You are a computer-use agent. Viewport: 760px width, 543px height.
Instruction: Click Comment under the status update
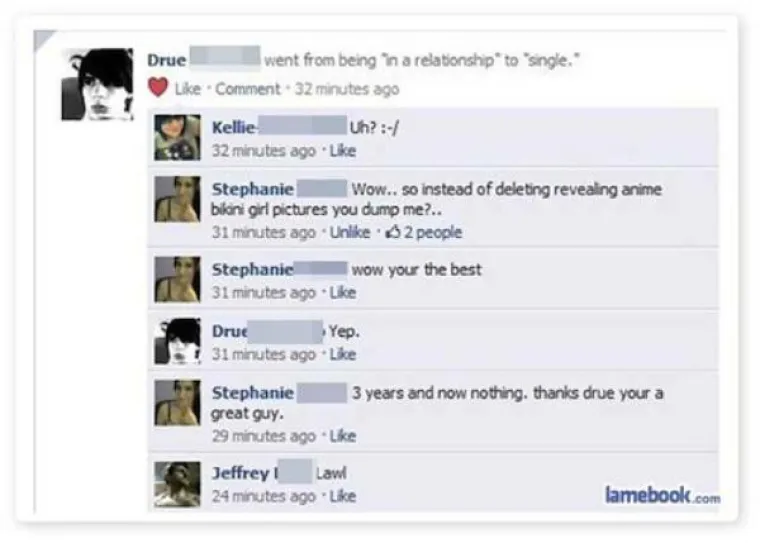pyautogui.click(x=248, y=89)
